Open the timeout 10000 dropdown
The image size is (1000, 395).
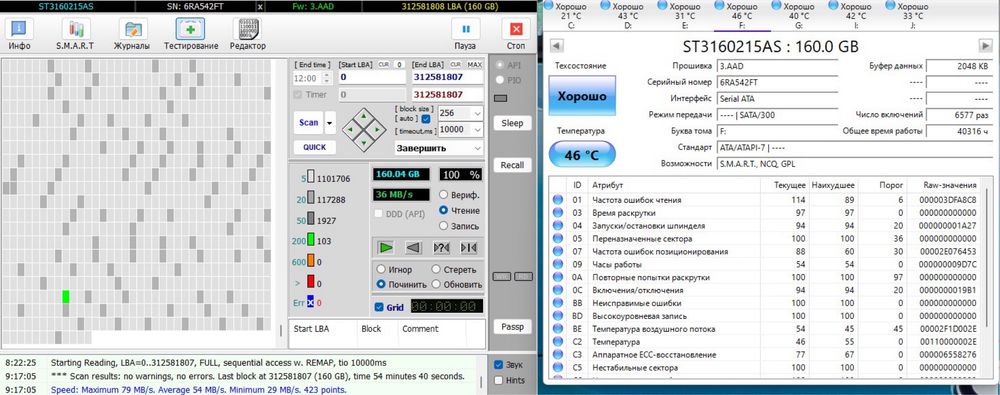point(477,130)
